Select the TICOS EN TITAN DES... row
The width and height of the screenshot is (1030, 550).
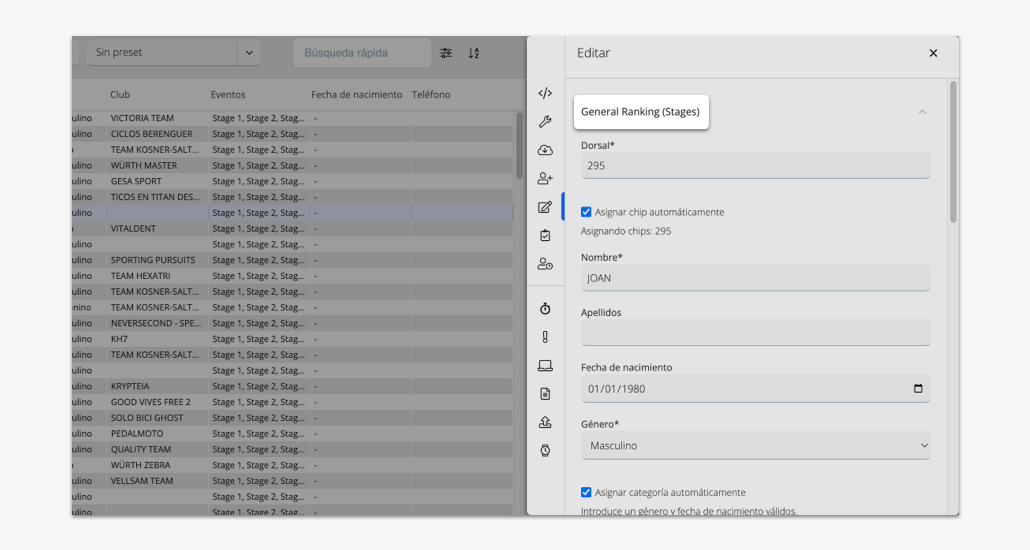coord(292,197)
